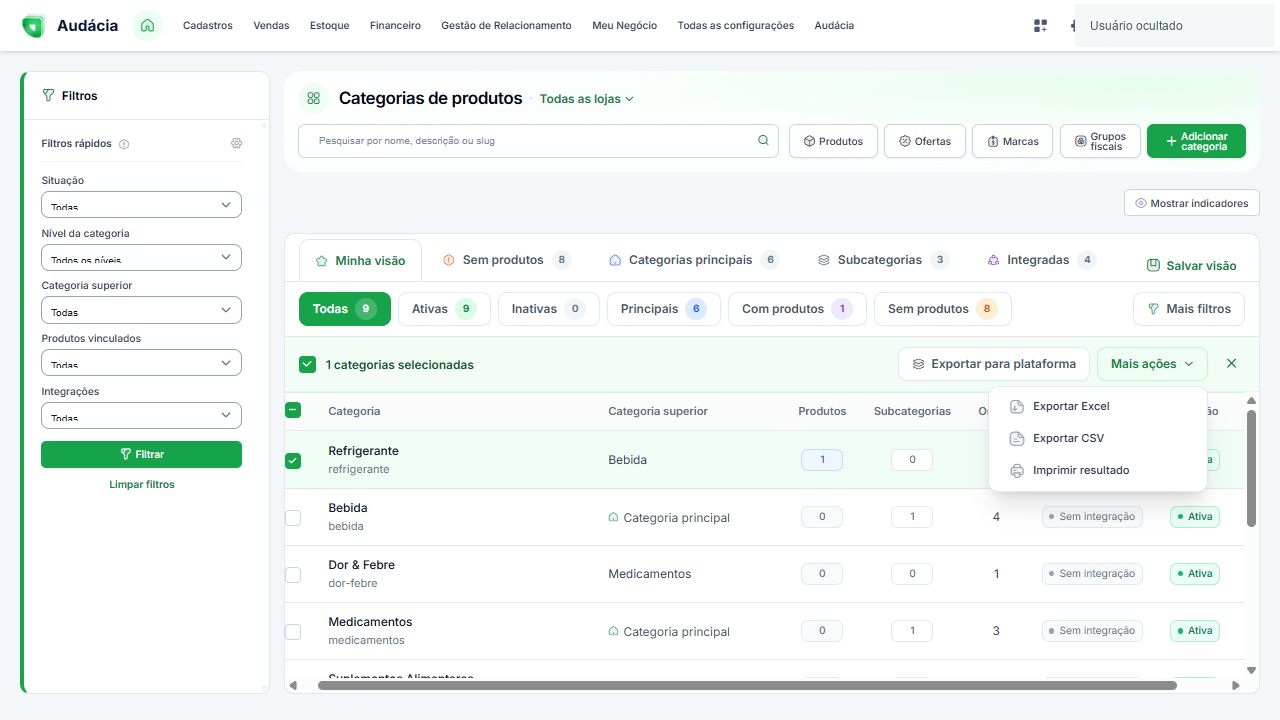Check the Dor & Febre row checkbox

pos(293,575)
